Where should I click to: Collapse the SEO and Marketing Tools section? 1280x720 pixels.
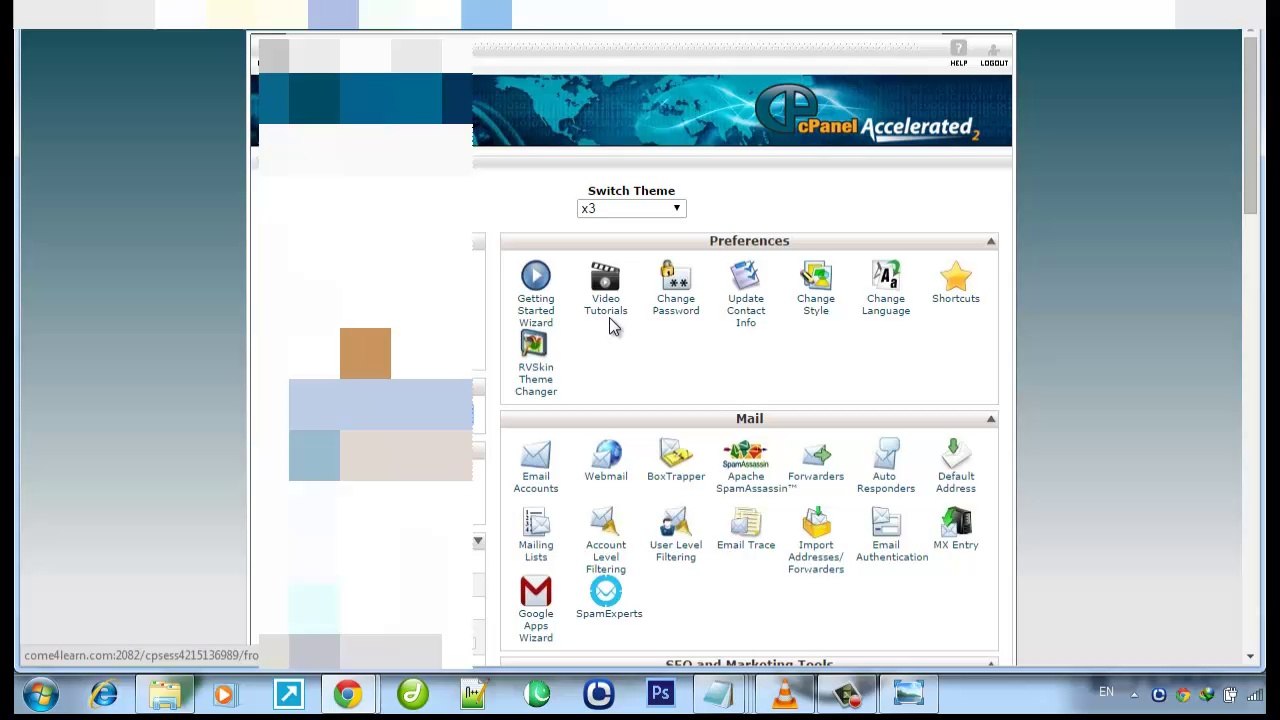990,663
